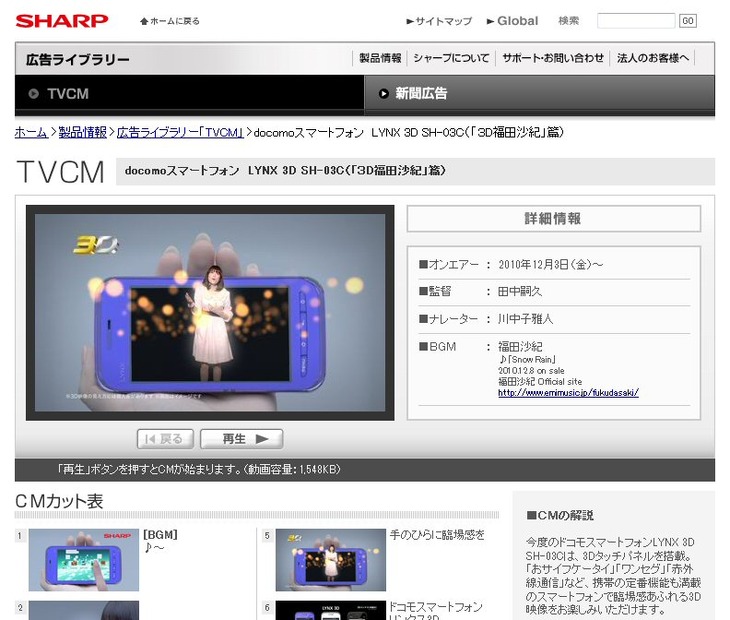Click the 広告ライブラリー「TVCM」 breadcrumb link
This screenshot has width=730, height=620.
(180, 133)
